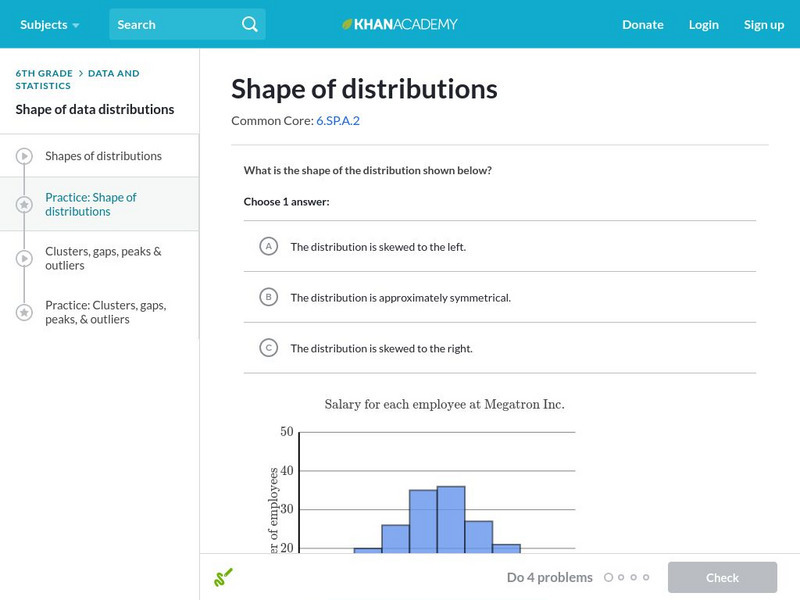Click the Donate link
The image size is (800, 600).
point(642,24)
